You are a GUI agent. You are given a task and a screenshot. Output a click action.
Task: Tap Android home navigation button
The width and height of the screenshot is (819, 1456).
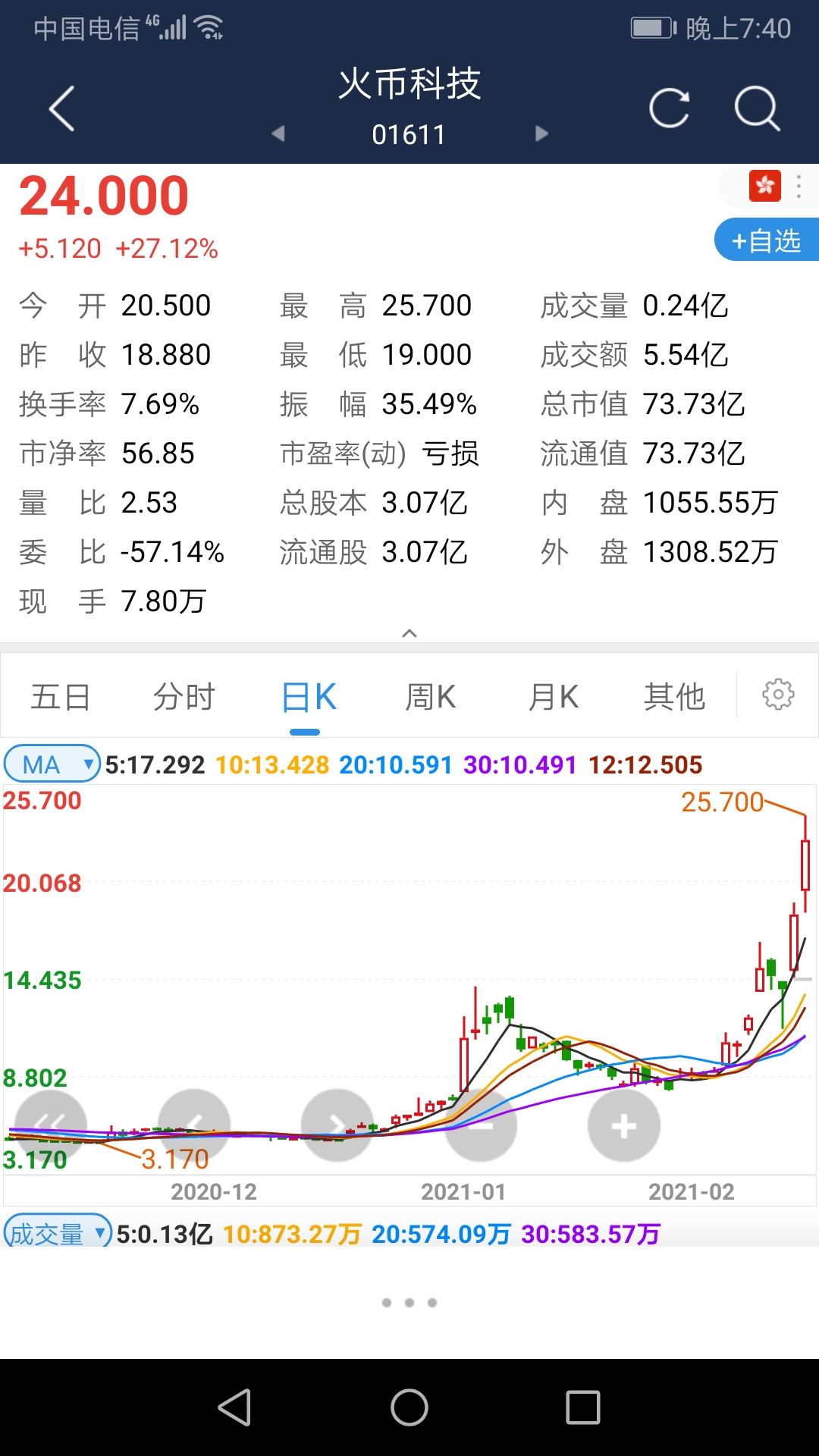pos(409,1407)
